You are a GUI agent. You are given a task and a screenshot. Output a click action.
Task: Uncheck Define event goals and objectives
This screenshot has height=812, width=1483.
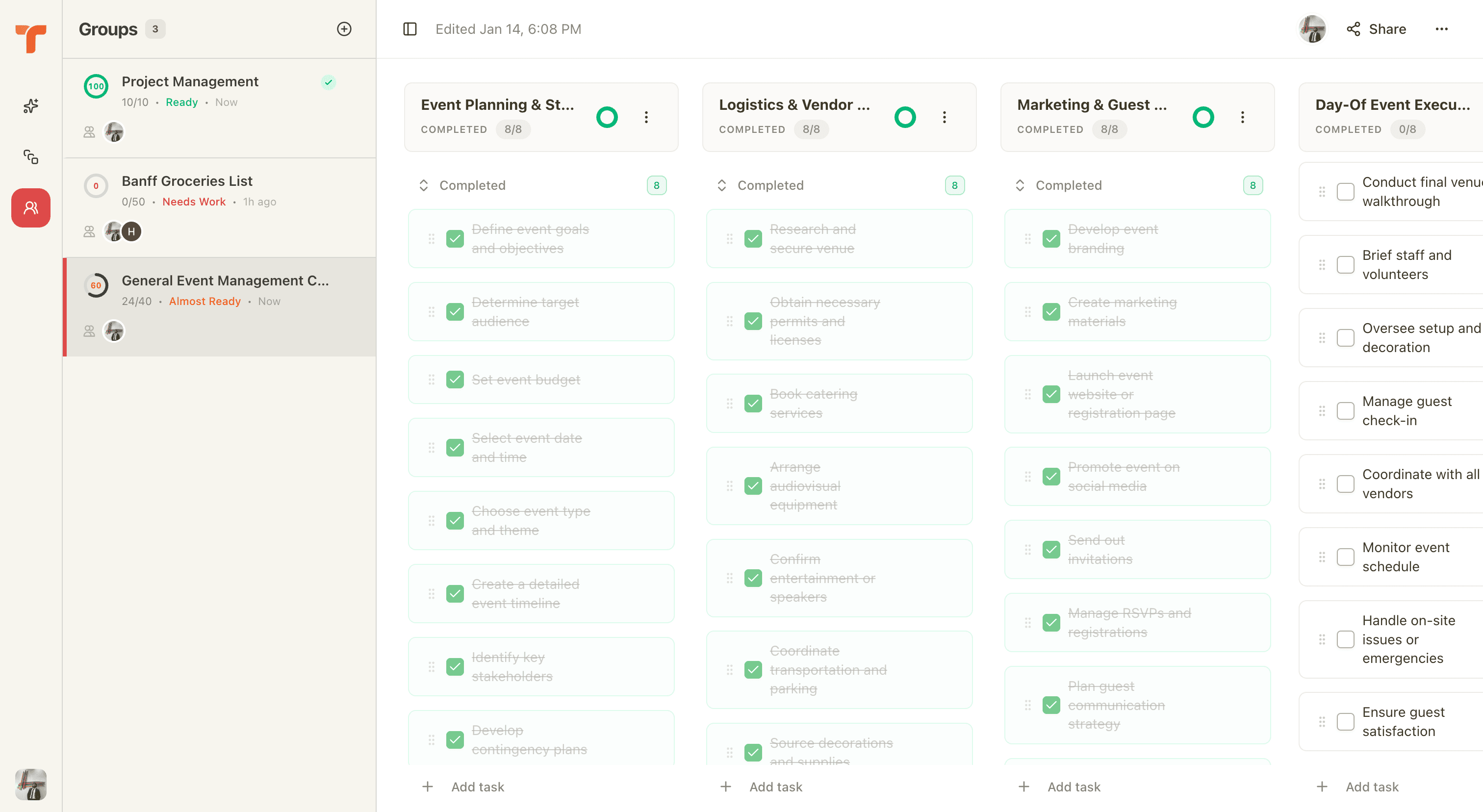(x=455, y=239)
